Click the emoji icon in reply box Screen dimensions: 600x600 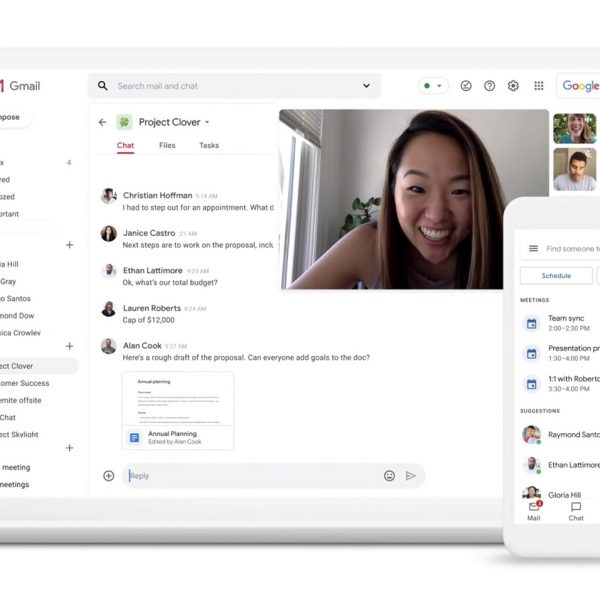(x=389, y=476)
